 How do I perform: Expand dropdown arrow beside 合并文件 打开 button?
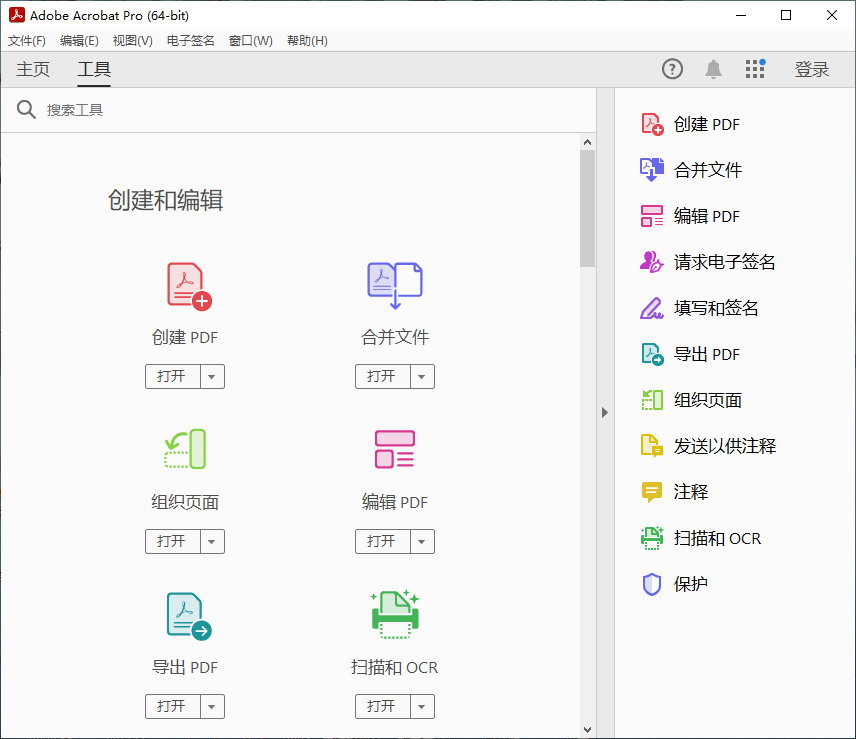click(422, 377)
